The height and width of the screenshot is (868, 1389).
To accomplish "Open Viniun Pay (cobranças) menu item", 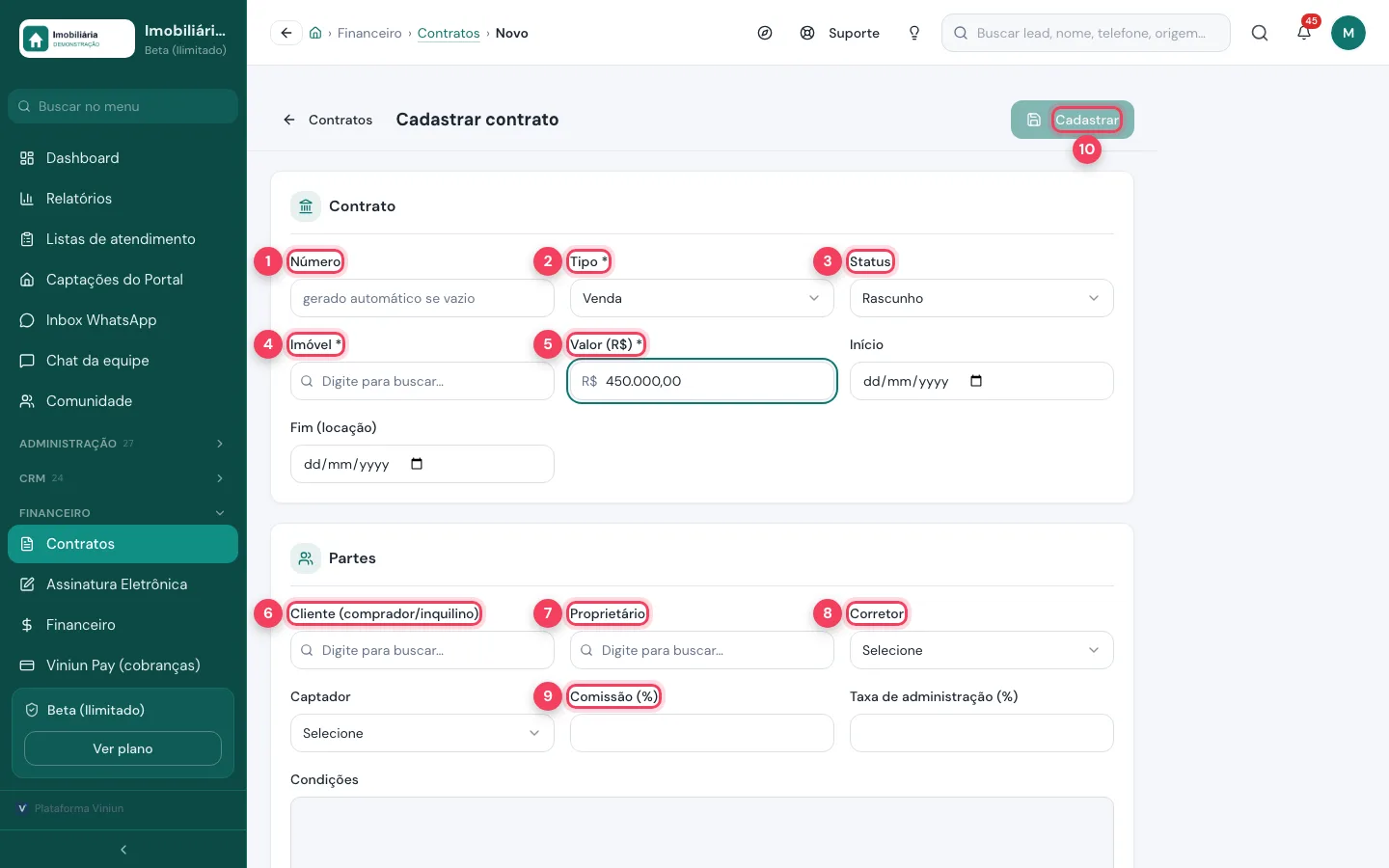I will (x=123, y=665).
